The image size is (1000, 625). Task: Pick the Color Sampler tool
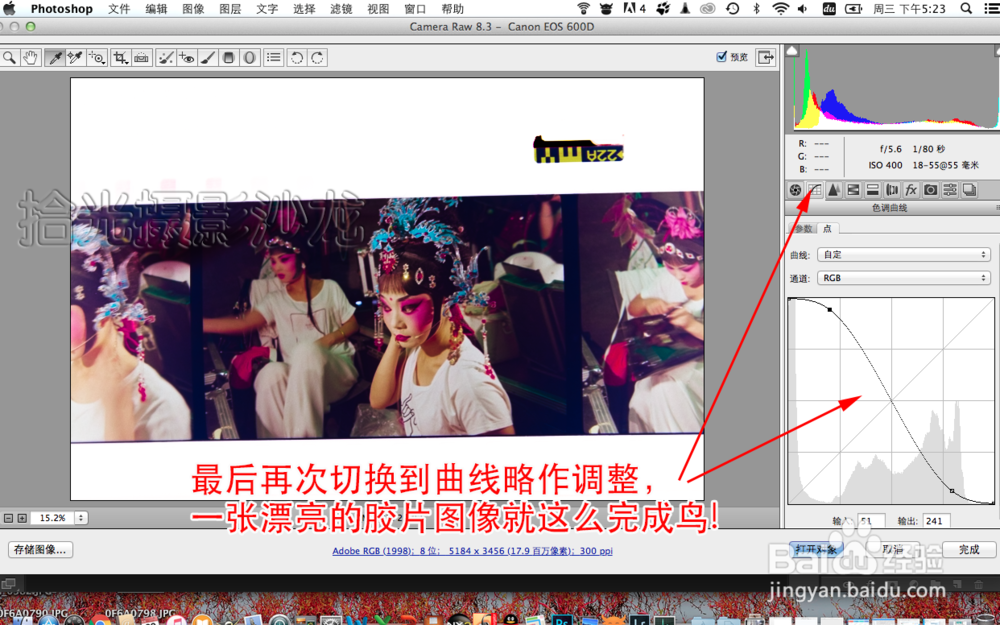(x=75, y=58)
